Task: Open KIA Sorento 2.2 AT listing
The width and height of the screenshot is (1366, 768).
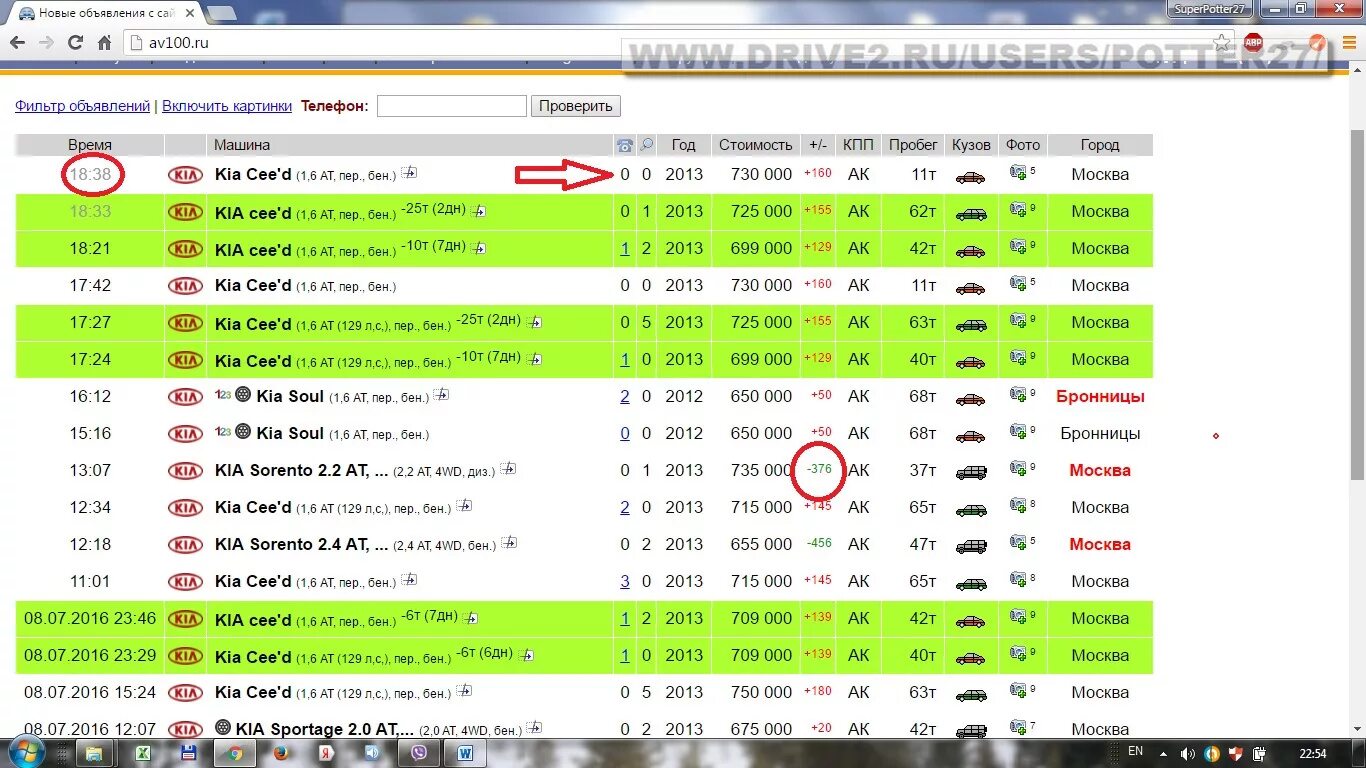Action: click(x=301, y=470)
